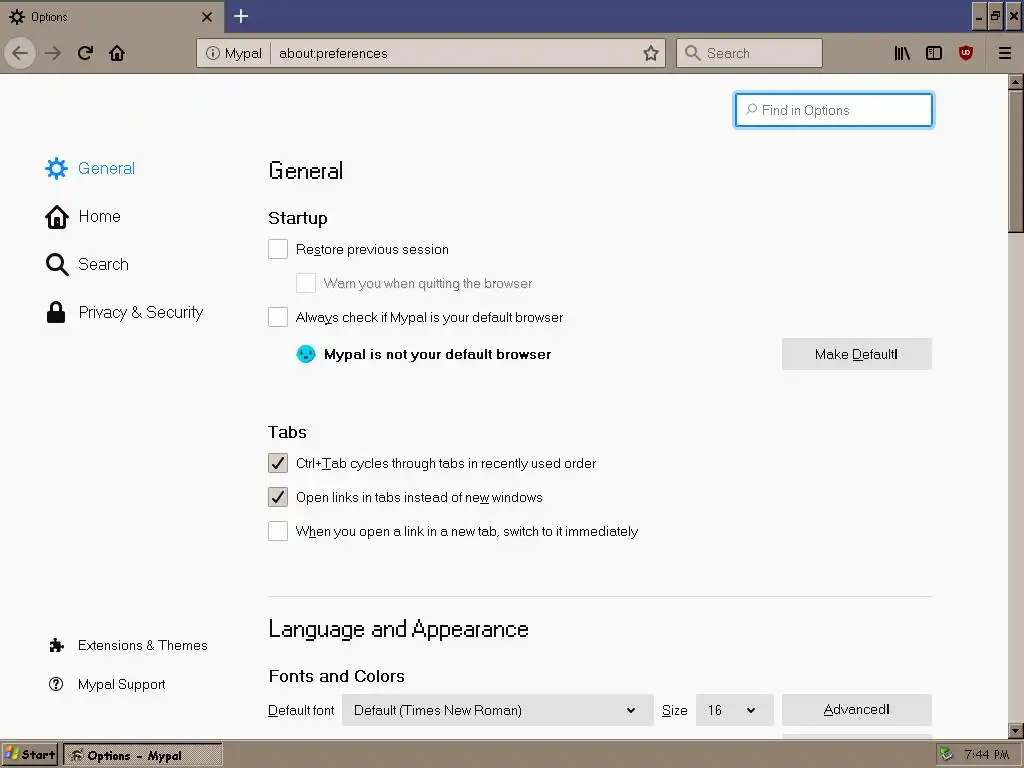Click Options - Mypal taskbar button
1024x768 pixels.
[143, 755]
